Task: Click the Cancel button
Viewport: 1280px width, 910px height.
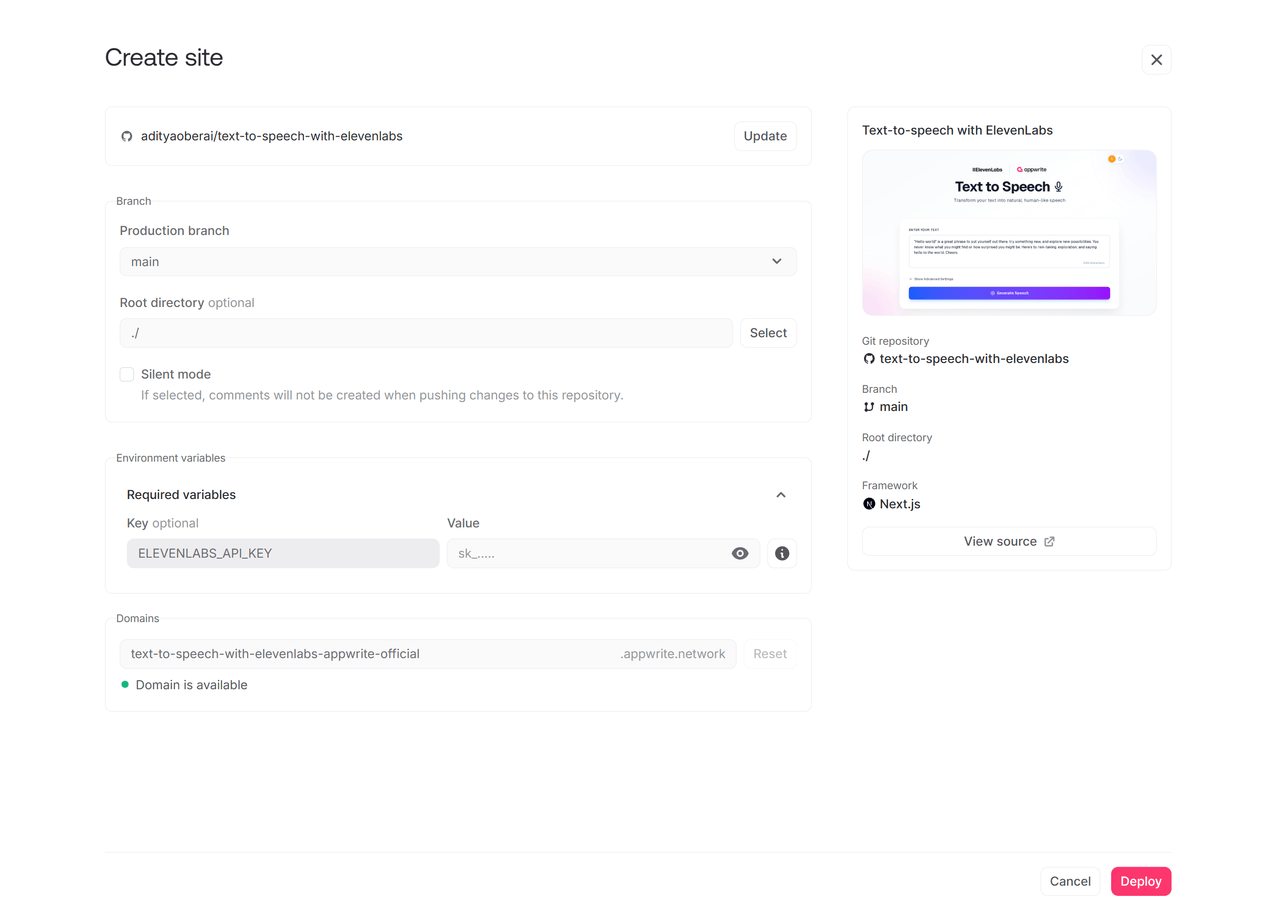Action: [x=1070, y=881]
